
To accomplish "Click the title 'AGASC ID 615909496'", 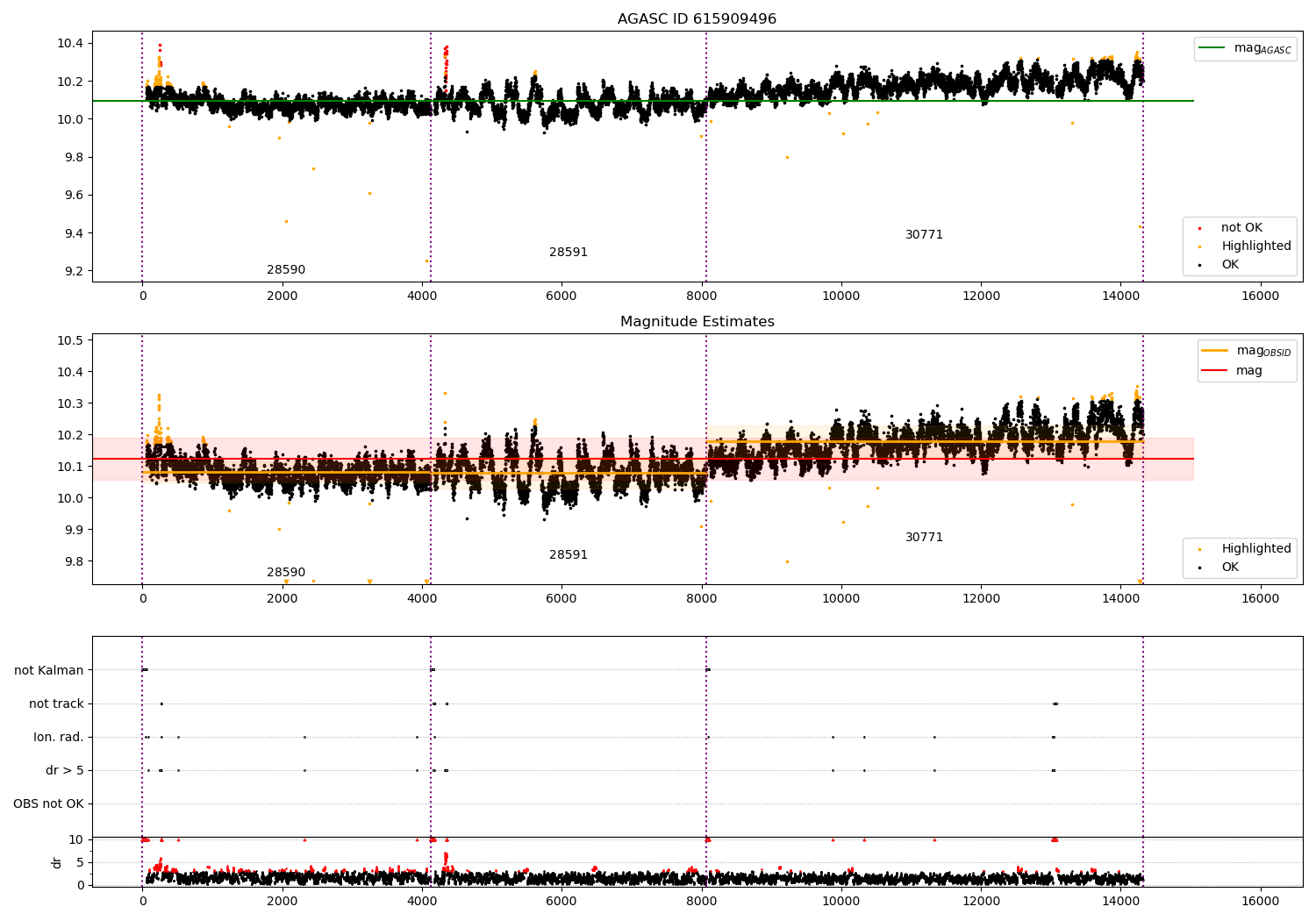I will pyautogui.click(x=697, y=19).
